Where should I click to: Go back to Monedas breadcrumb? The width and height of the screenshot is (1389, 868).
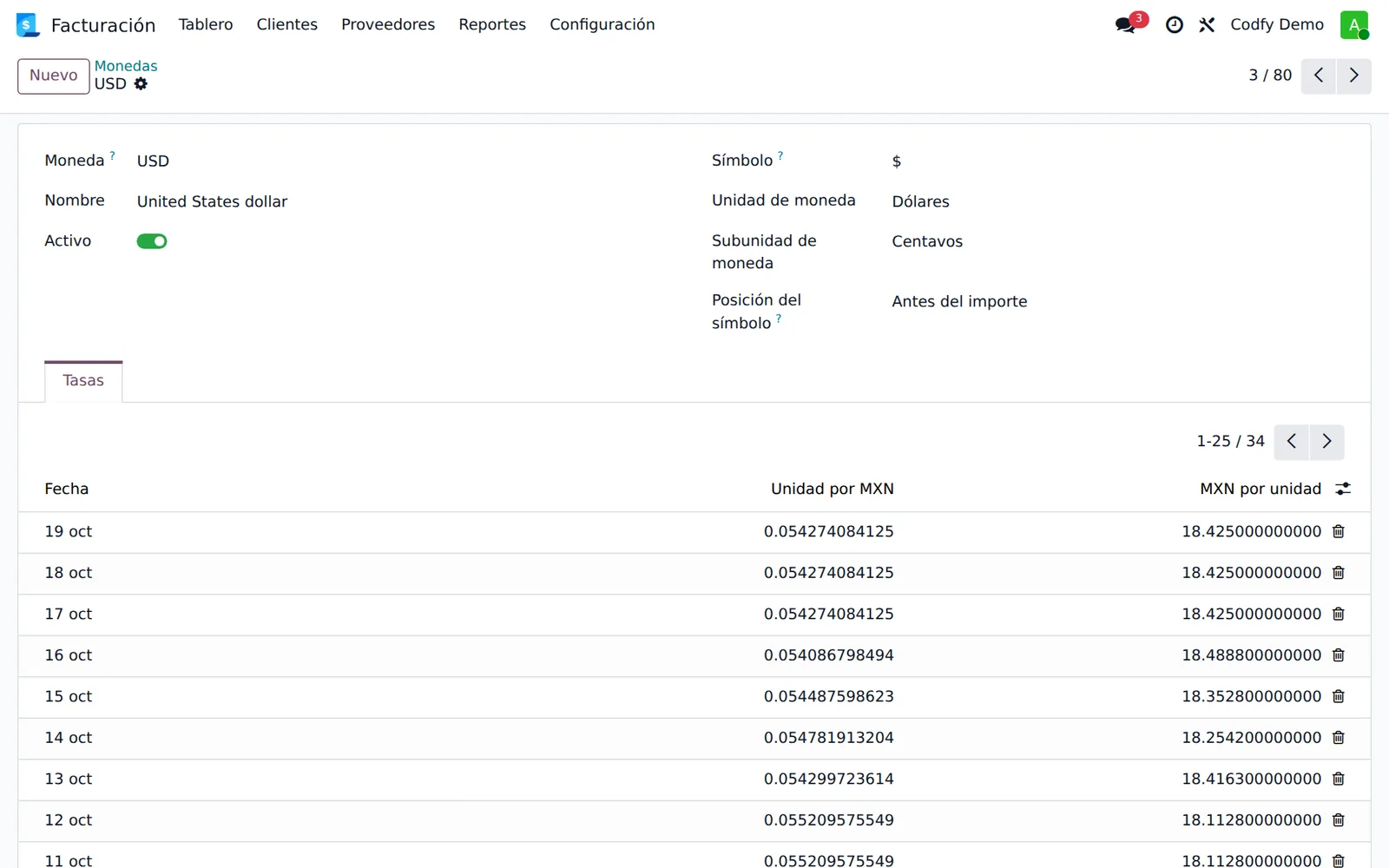click(x=126, y=66)
